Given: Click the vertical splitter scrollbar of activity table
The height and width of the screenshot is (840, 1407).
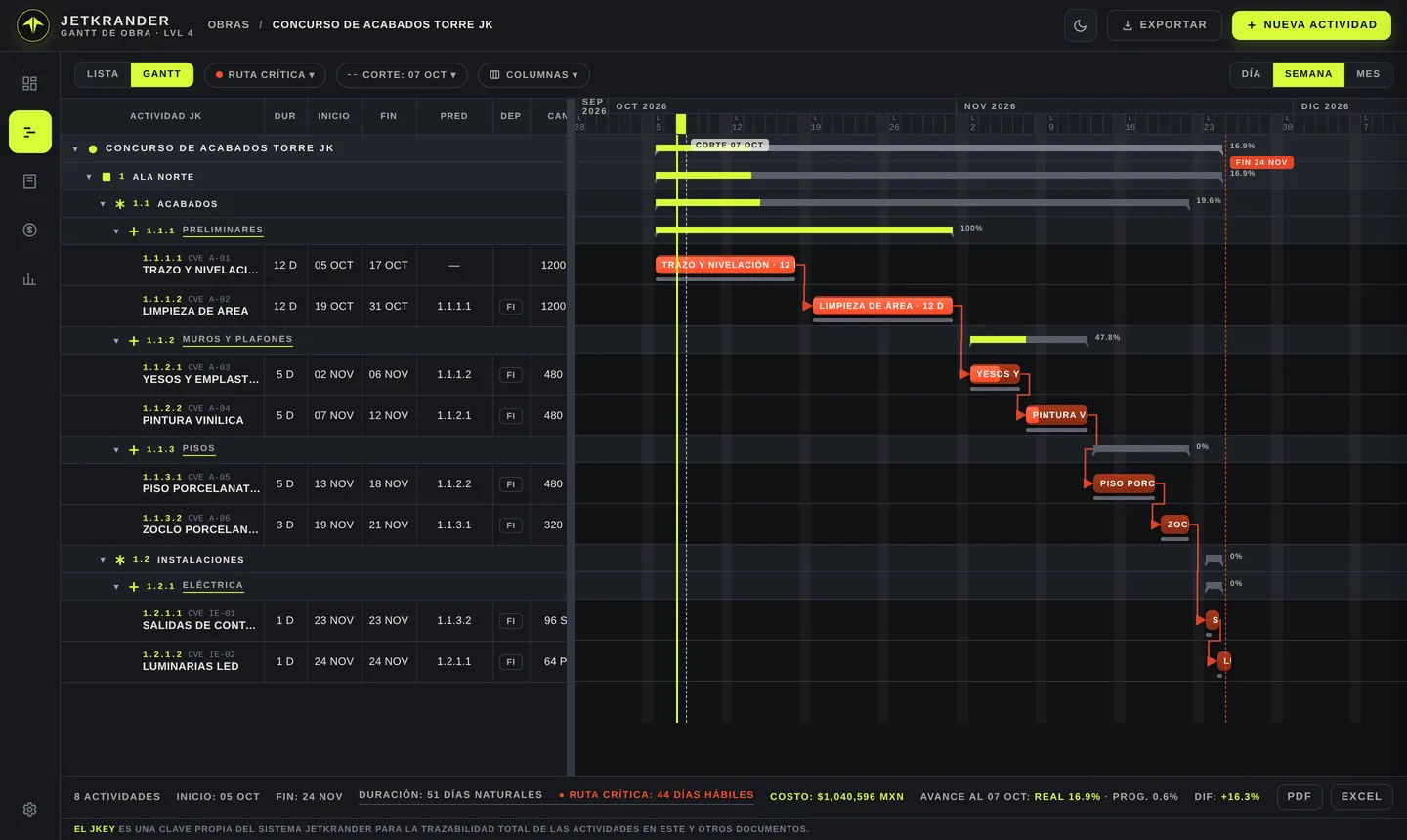Looking at the screenshot, I should tap(571, 437).
